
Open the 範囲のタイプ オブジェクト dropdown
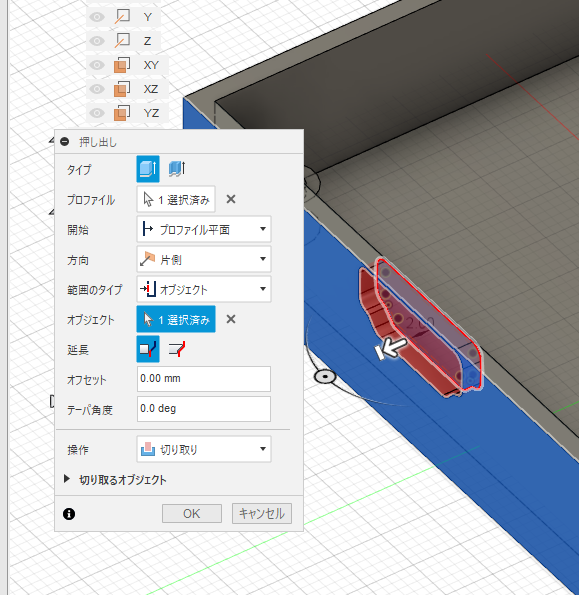(204, 289)
